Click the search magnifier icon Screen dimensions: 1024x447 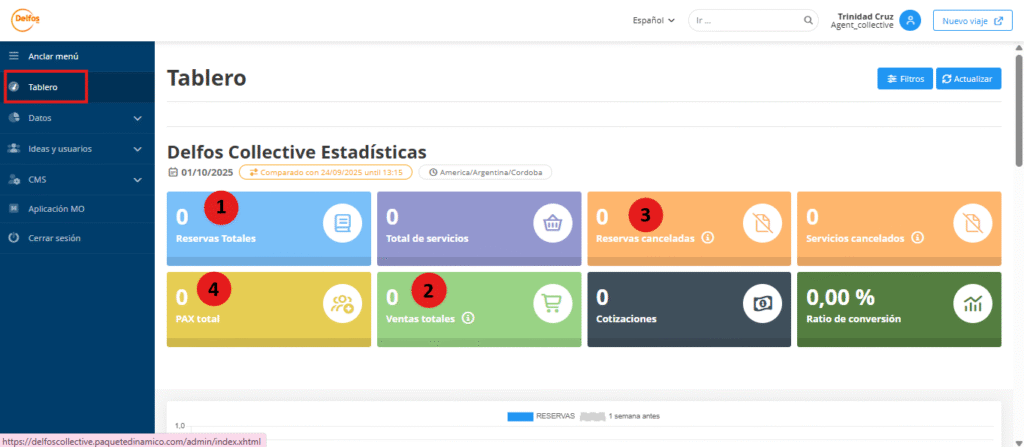click(808, 20)
